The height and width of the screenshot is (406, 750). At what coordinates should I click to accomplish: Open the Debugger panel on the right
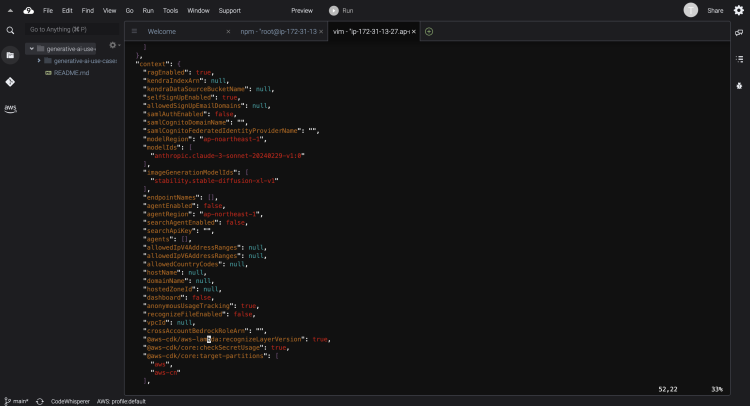[739, 86]
